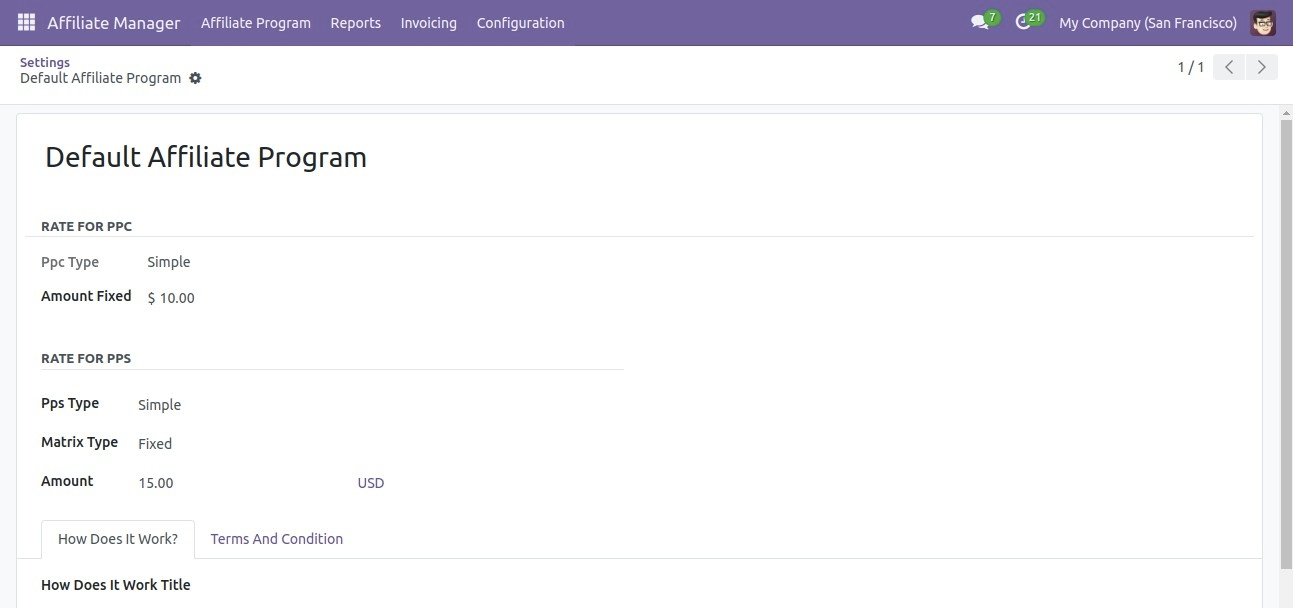
Task: Select the Ppc Type Simple value
Action: click(169, 262)
